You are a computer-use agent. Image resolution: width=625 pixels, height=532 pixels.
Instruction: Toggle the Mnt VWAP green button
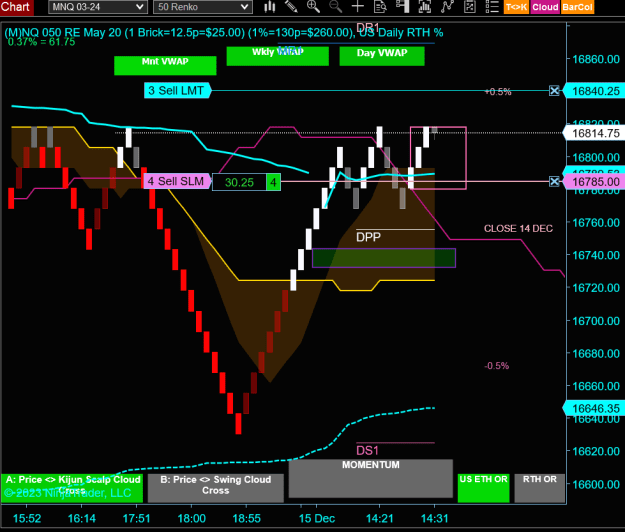(x=165, y=65)
